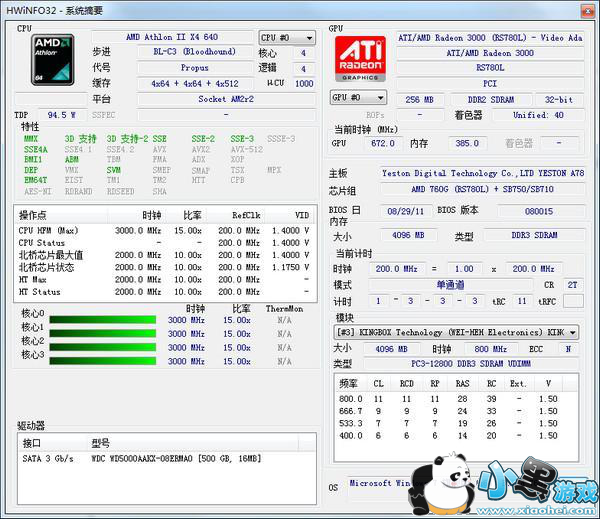Click the CR 2T command rate field
600x519 pixels.
click(573, 285)
